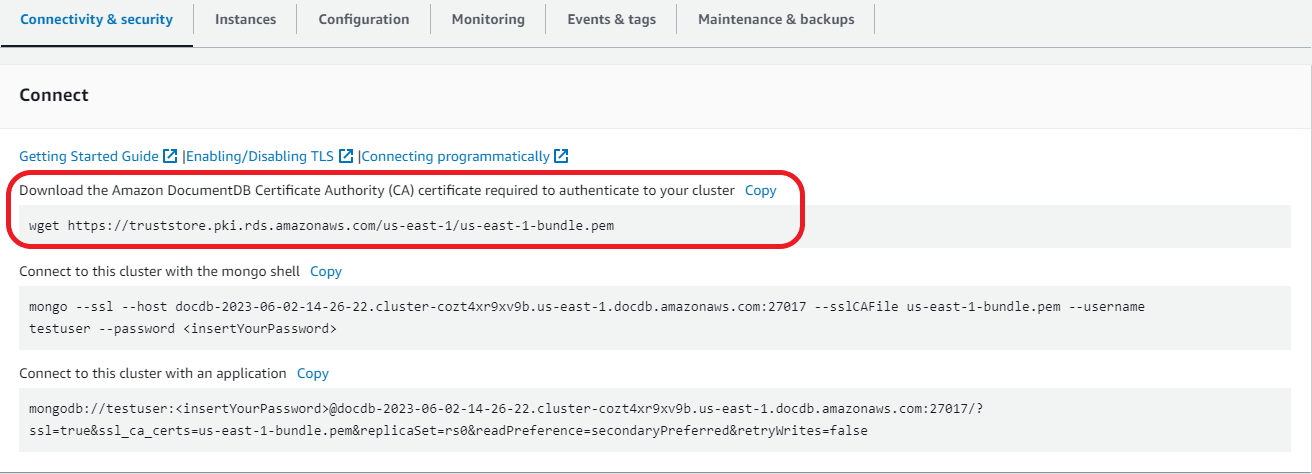Screen dimensions: 1312x474
Task: Open the Maintenance & backups tab
Action: point(776,19)
